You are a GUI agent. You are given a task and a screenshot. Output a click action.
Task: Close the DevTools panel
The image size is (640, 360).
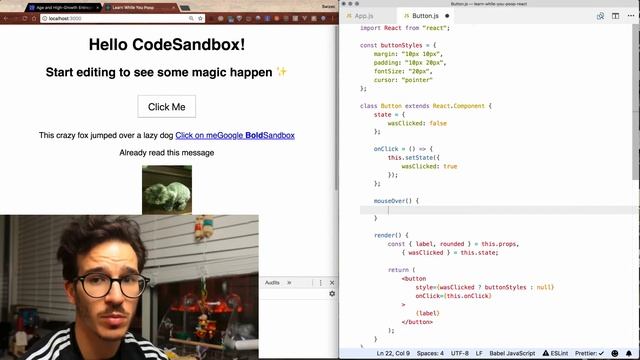[x=332, y=282]
